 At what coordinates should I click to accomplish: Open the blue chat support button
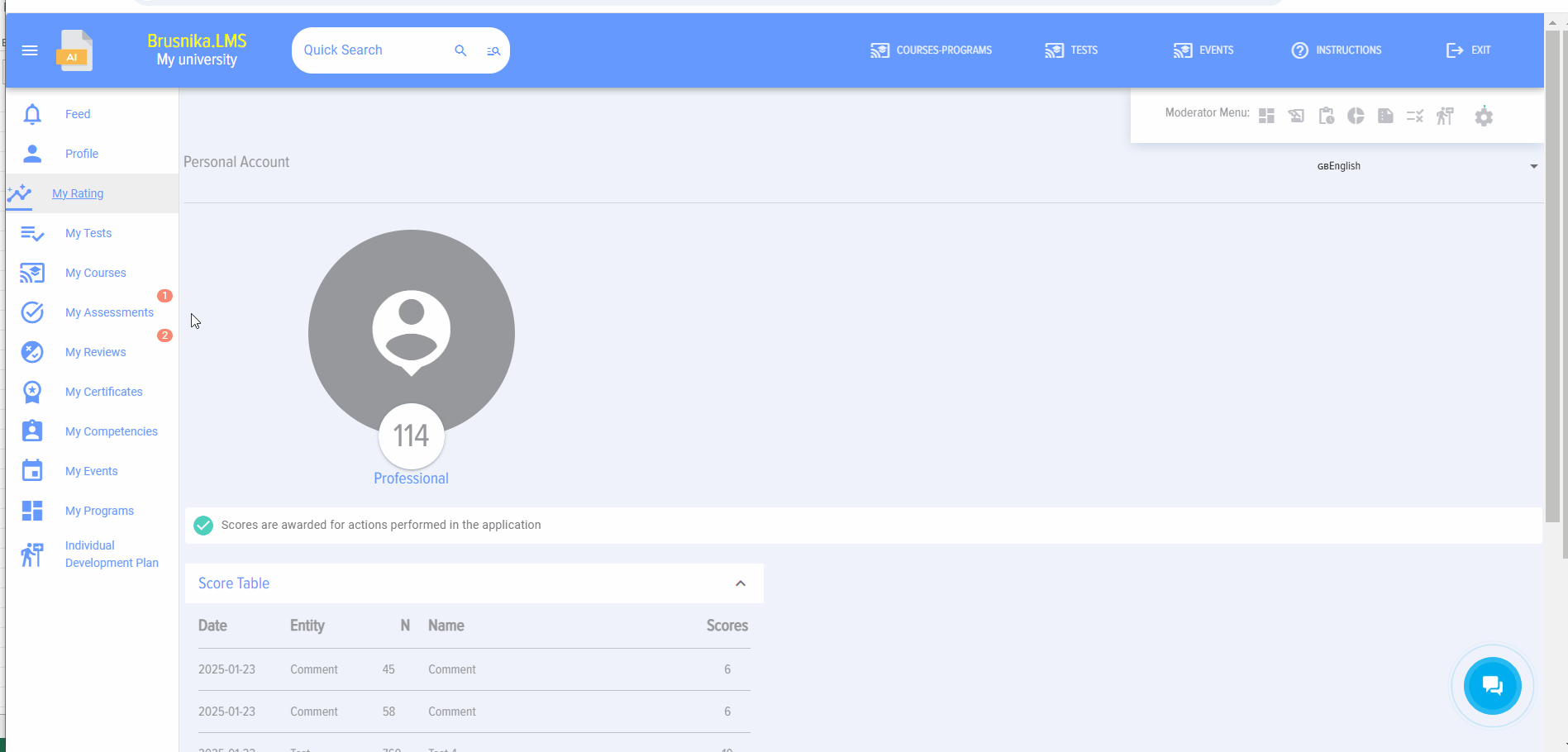tap(1492, 686)
